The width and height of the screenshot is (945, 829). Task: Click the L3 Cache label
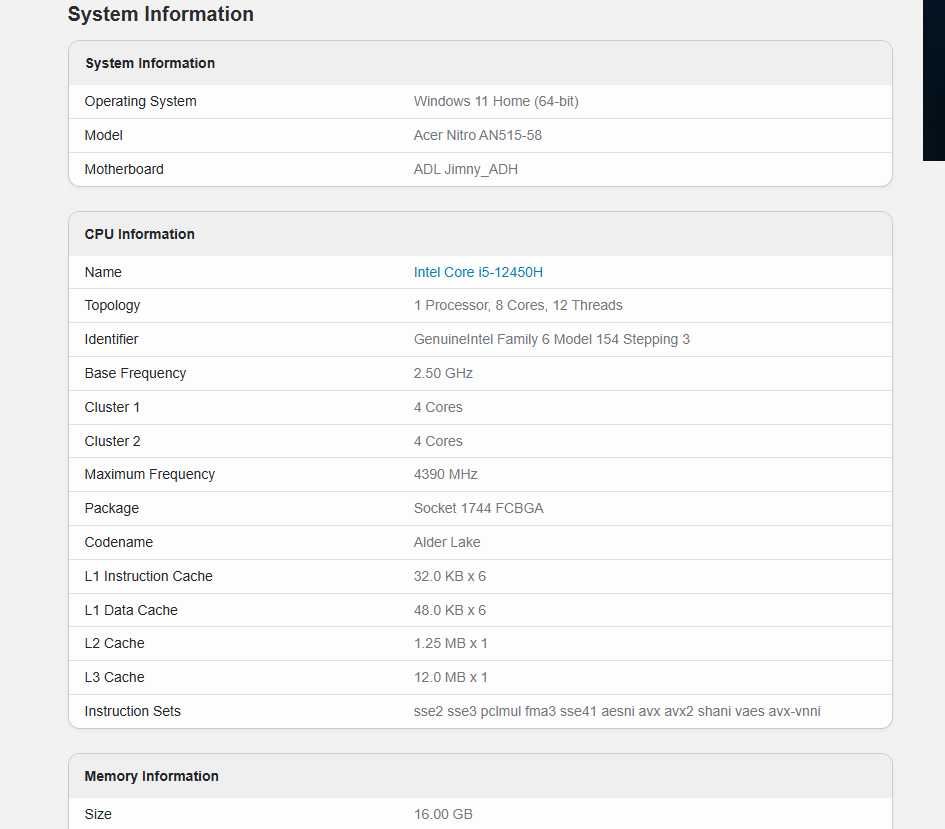(x=115, y=677)
